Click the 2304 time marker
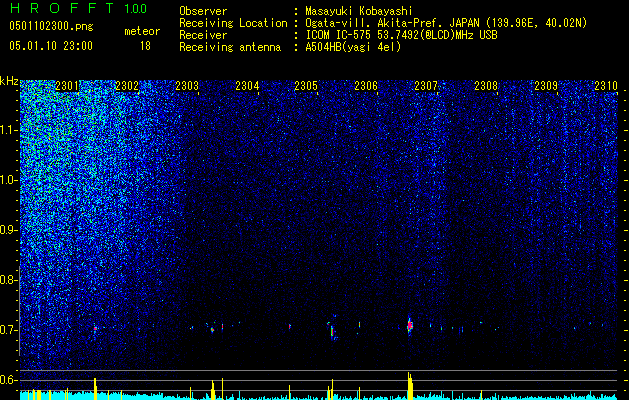Image resolution: width=629 pixels, height=400 pixels. coord(247,86)
